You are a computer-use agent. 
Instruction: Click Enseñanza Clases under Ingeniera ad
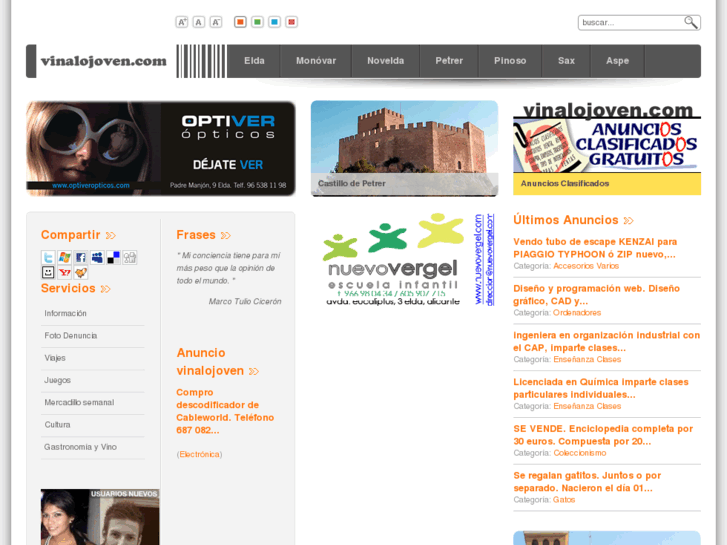587,360
